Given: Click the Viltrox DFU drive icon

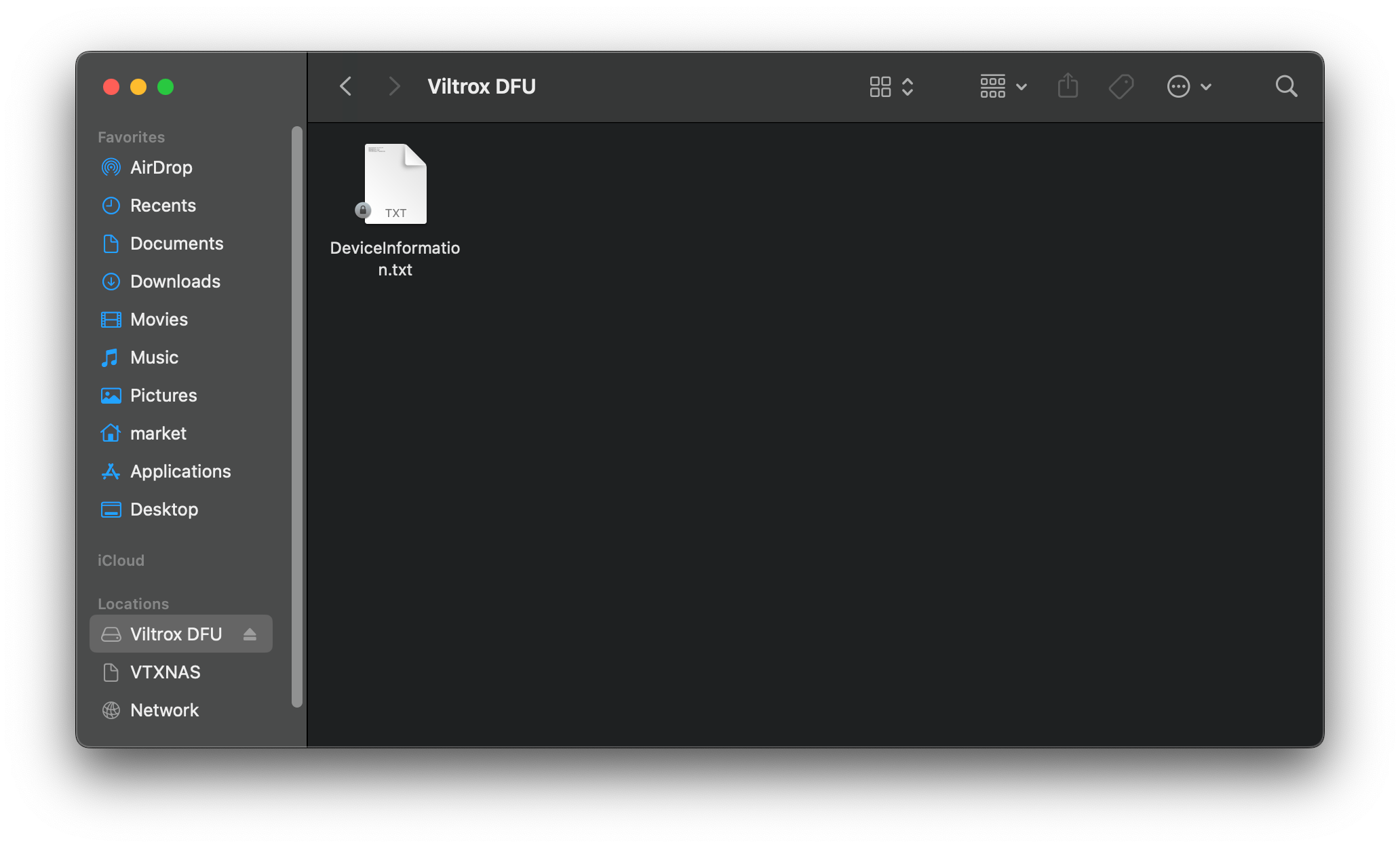Looking at the screenshot, I should [111, 634].
